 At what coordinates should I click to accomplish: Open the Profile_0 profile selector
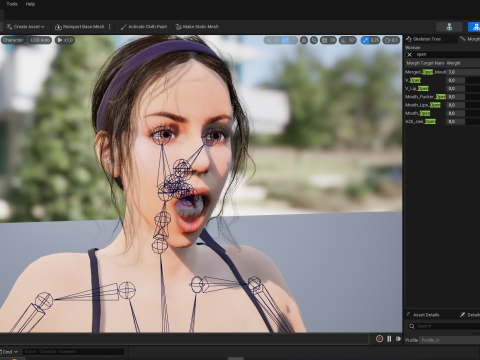click(450, 340)
